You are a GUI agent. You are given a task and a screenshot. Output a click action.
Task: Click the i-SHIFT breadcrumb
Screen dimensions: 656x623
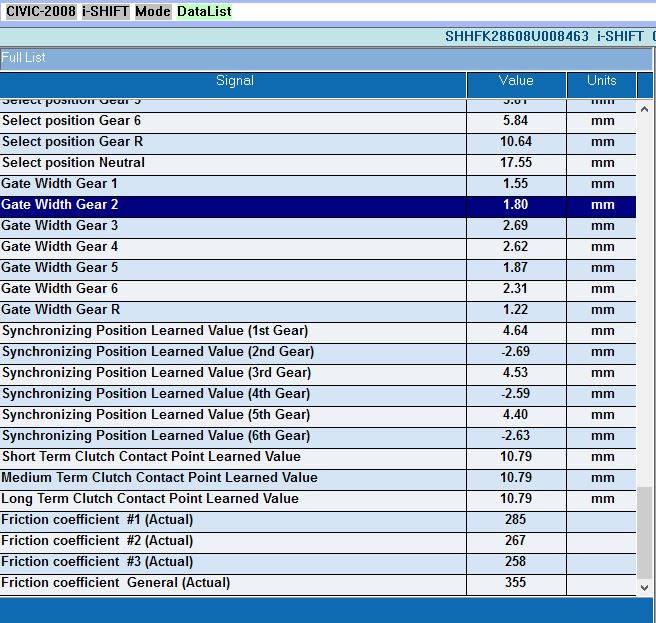(x=105, y=11)
